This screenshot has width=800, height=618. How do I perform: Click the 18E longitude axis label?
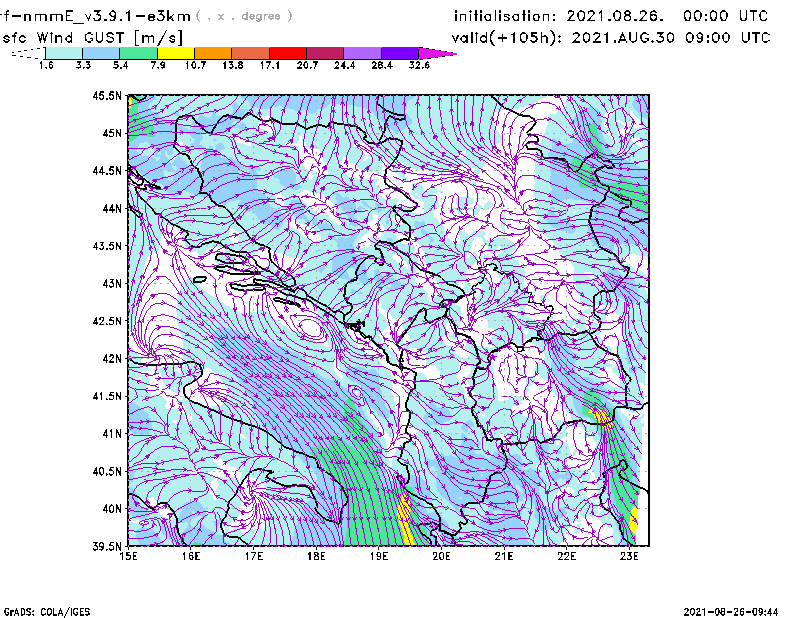[316, 557]
